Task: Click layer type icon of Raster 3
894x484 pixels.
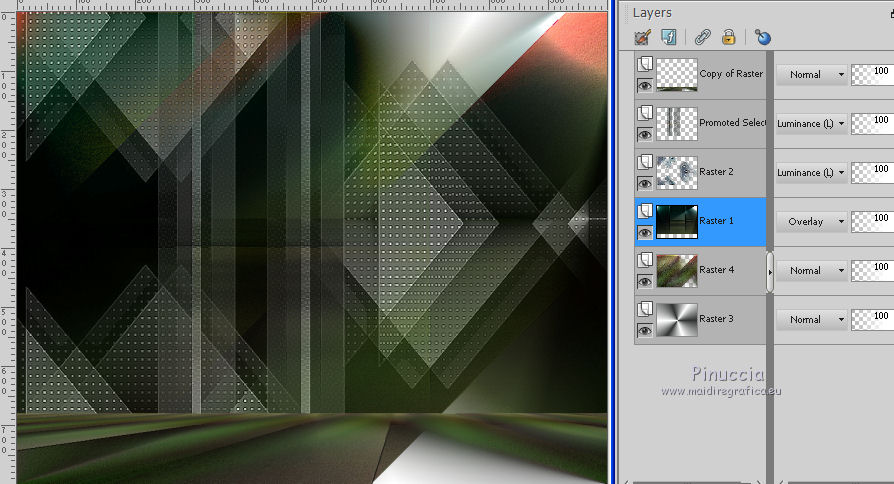Action: pos(645,308)
